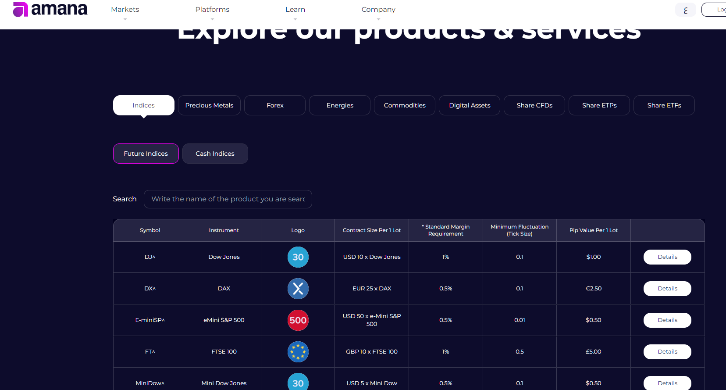This screenshot has width=726, height=390.
Task: Click the €2.50 pip value cell
Action: tap(594, 289)
